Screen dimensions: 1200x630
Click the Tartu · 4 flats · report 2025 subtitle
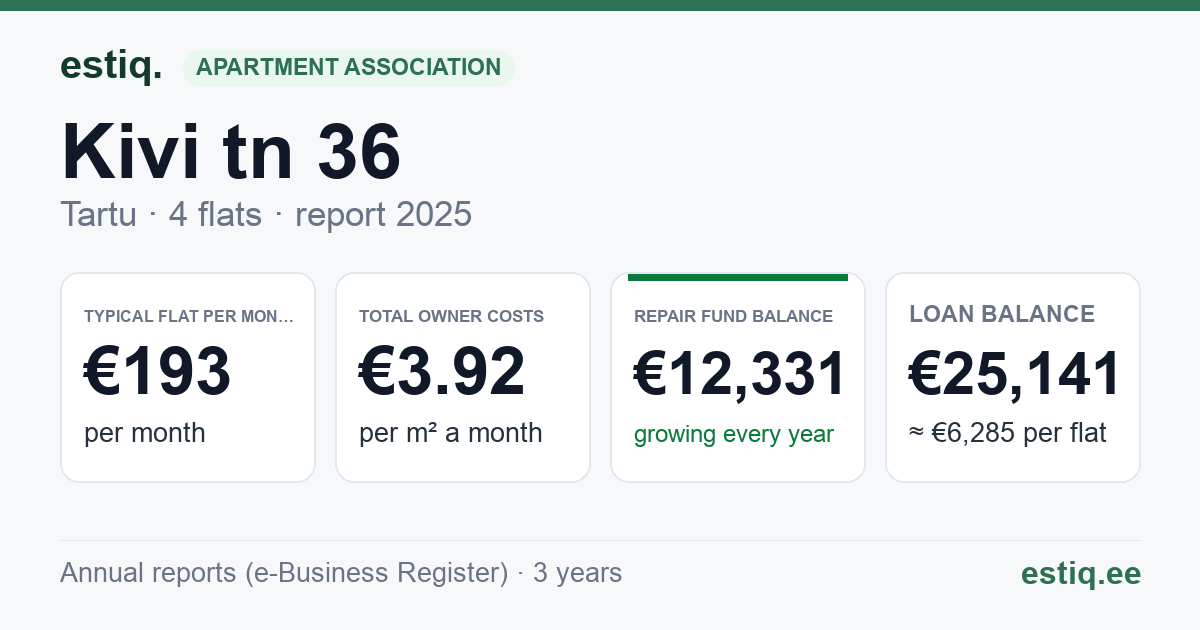click(x=266, y=214)
